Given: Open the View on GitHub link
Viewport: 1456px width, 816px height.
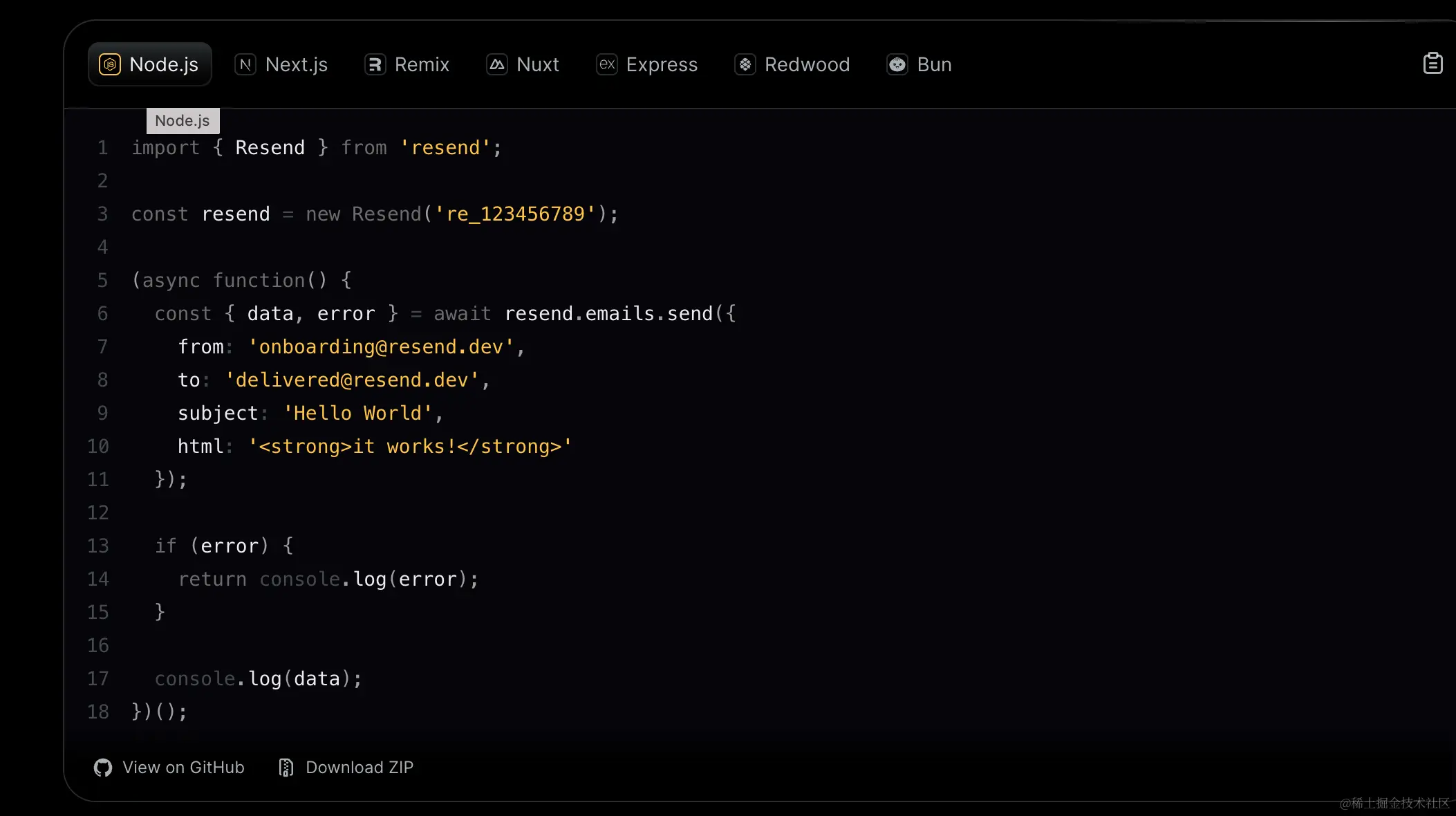Looking at the screenshot, I should (x=183, y=768).
